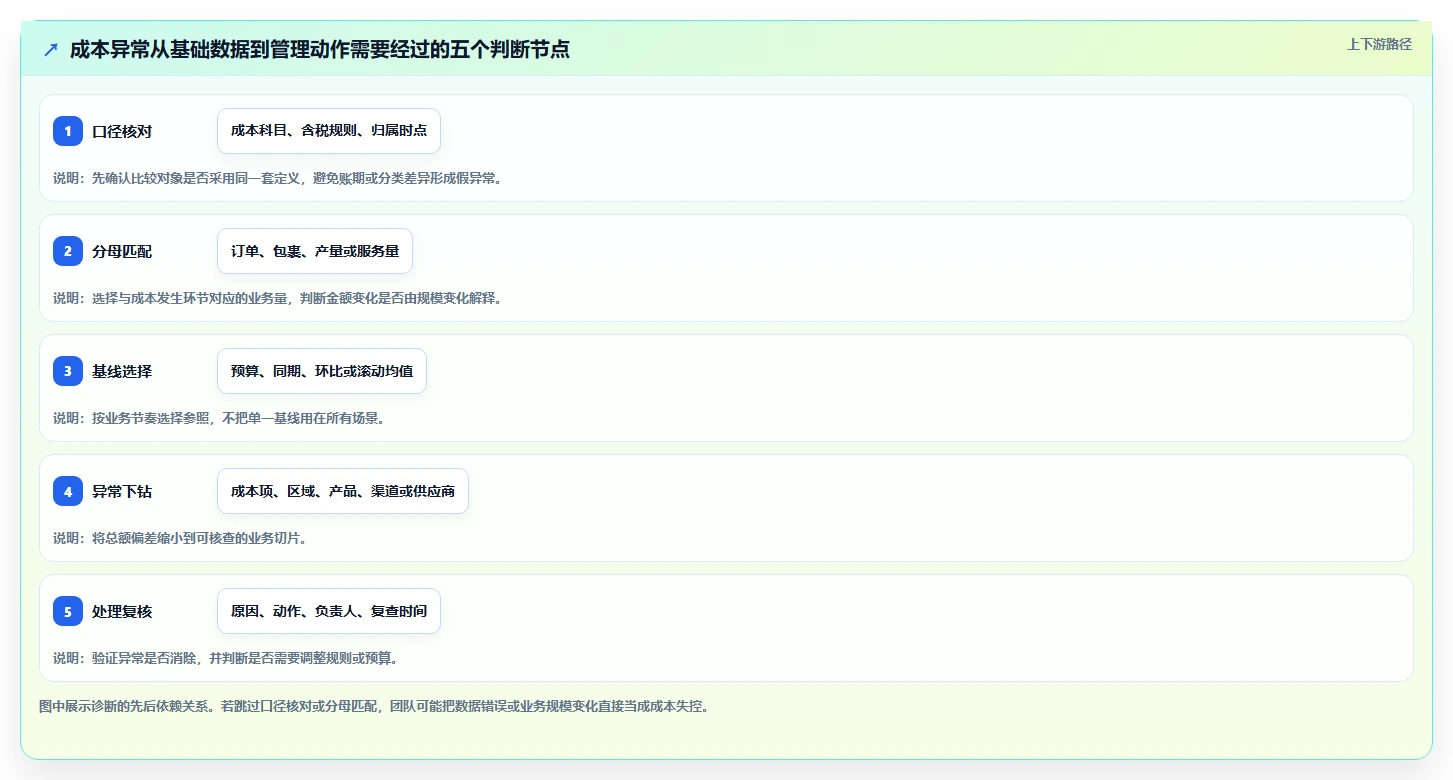Screen dimensions: 1453x780
Task: Select the 成本项、区域、产品、渠道或供应商 chip
Action: click(343, 491)
